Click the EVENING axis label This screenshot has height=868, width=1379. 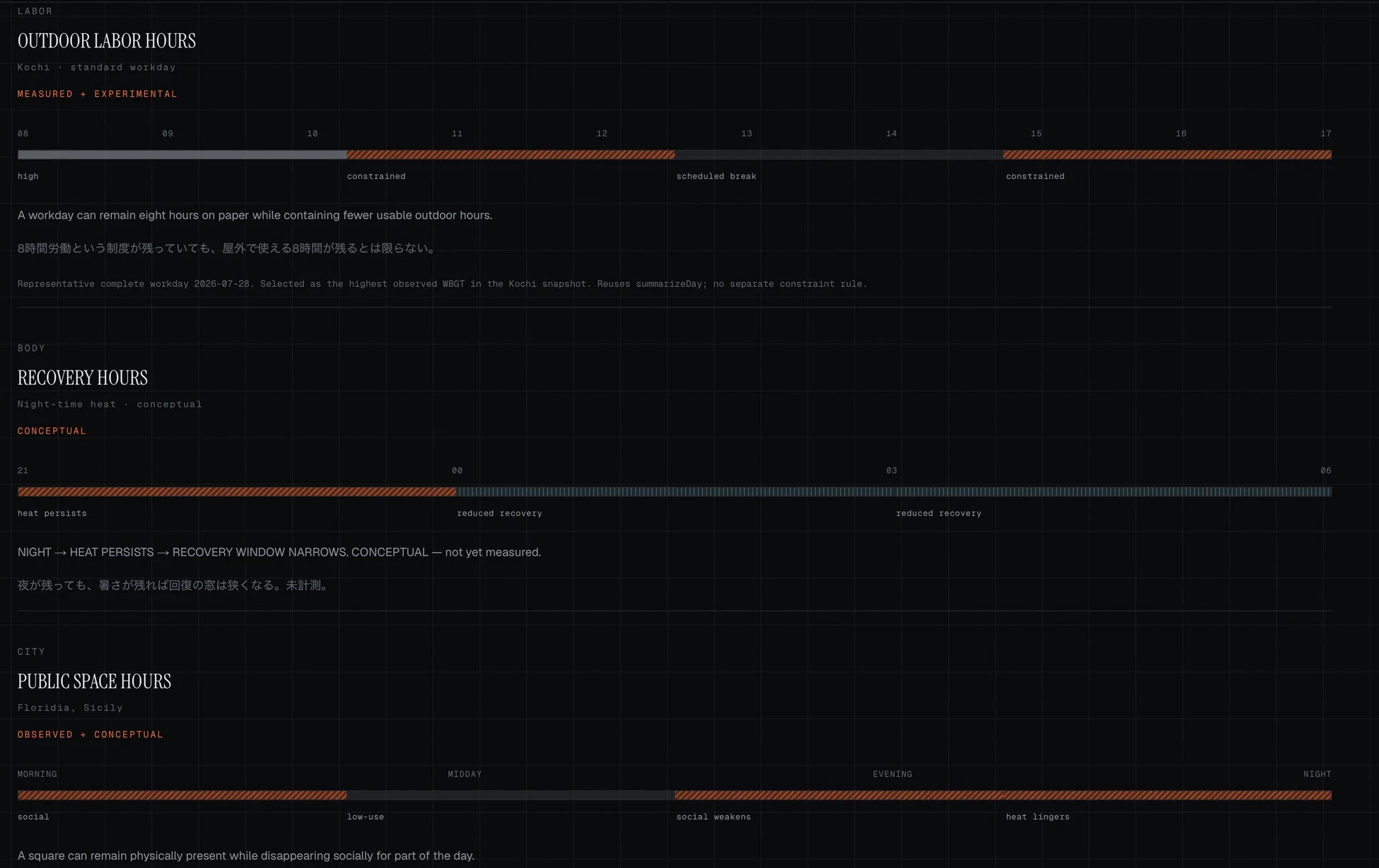pos(892,774)
